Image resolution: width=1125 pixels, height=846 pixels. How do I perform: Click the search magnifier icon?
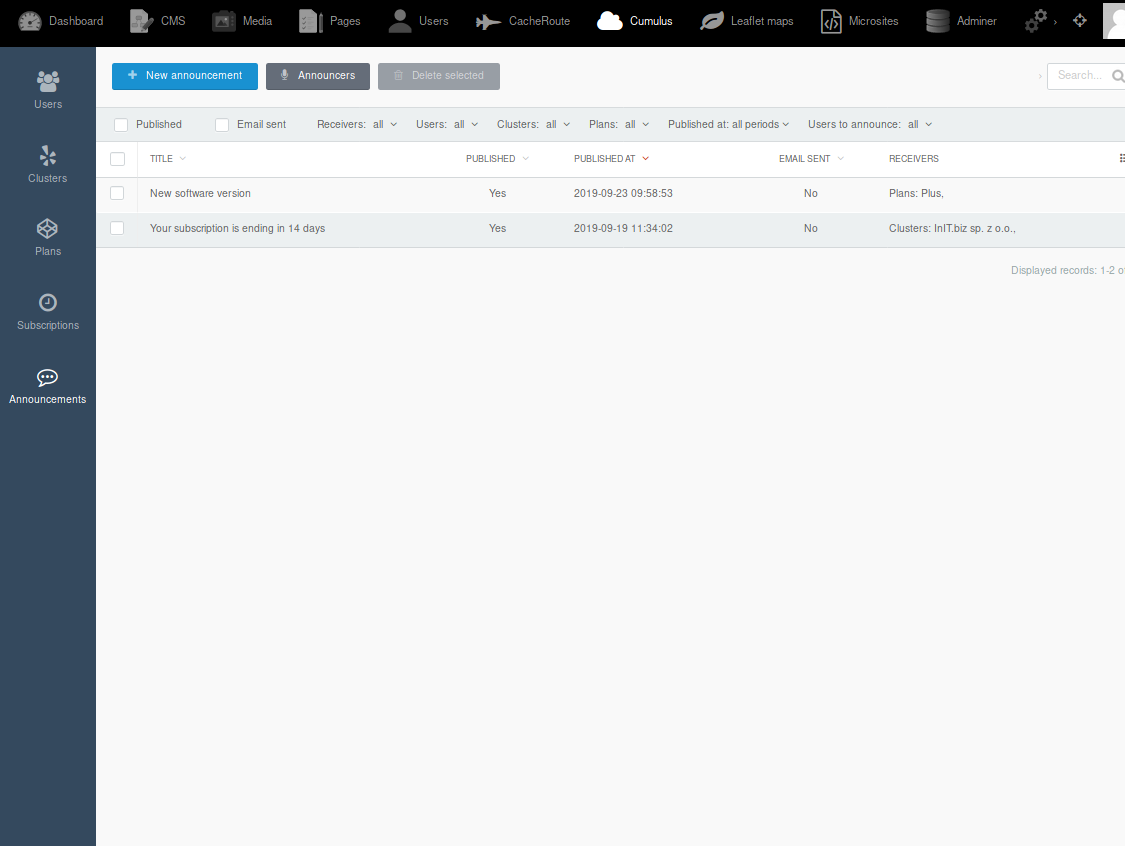pos(1118,76)
